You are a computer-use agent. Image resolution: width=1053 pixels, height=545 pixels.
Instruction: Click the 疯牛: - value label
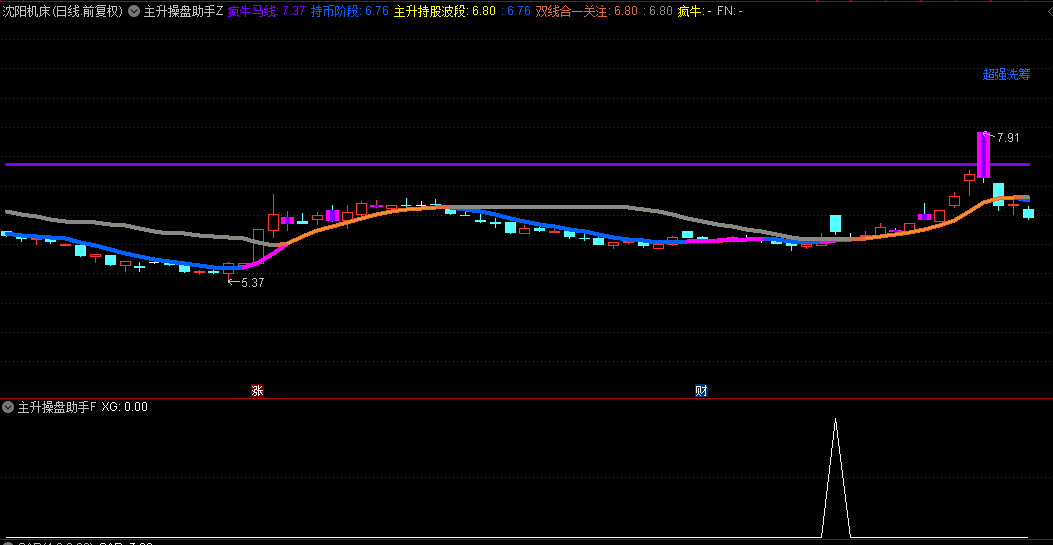coord(694,11)
